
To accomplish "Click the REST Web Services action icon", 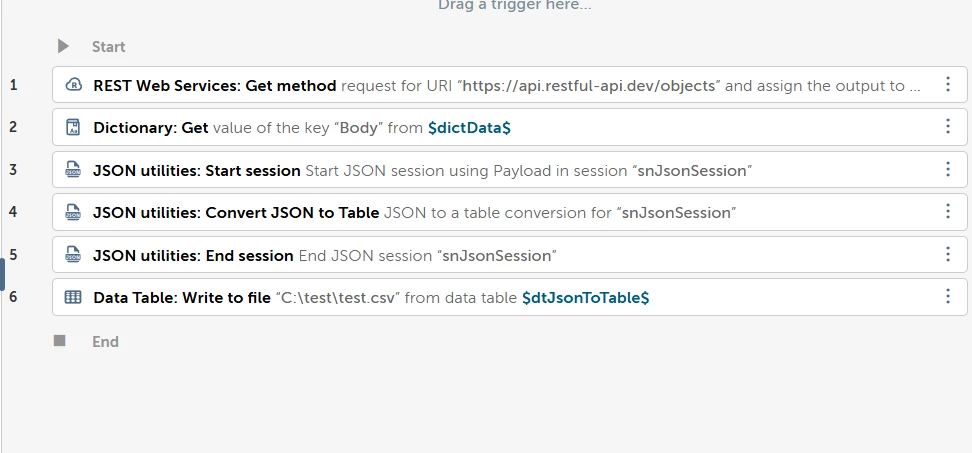I will [72, 85].
